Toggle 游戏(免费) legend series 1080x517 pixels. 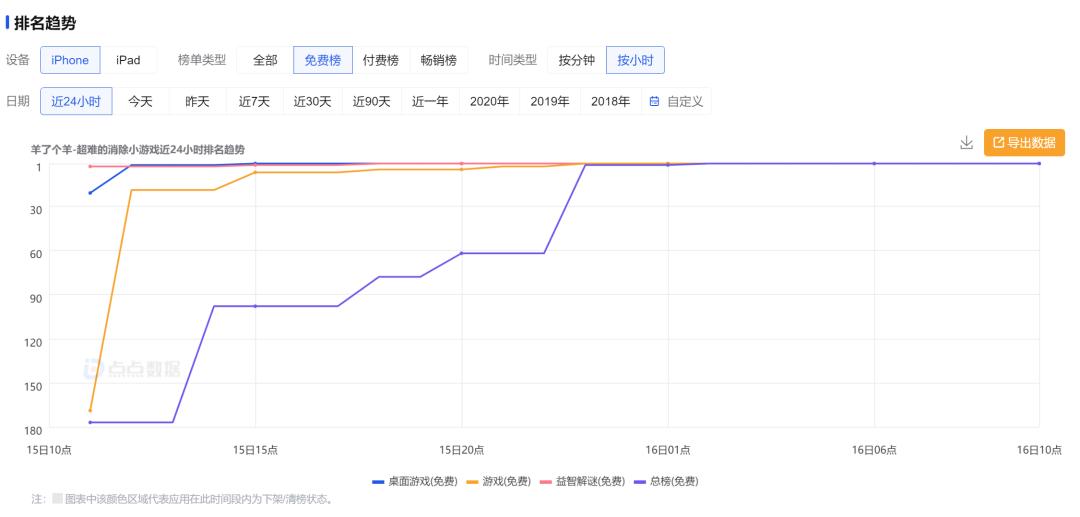pyautogui.click(x=499, y=482)
